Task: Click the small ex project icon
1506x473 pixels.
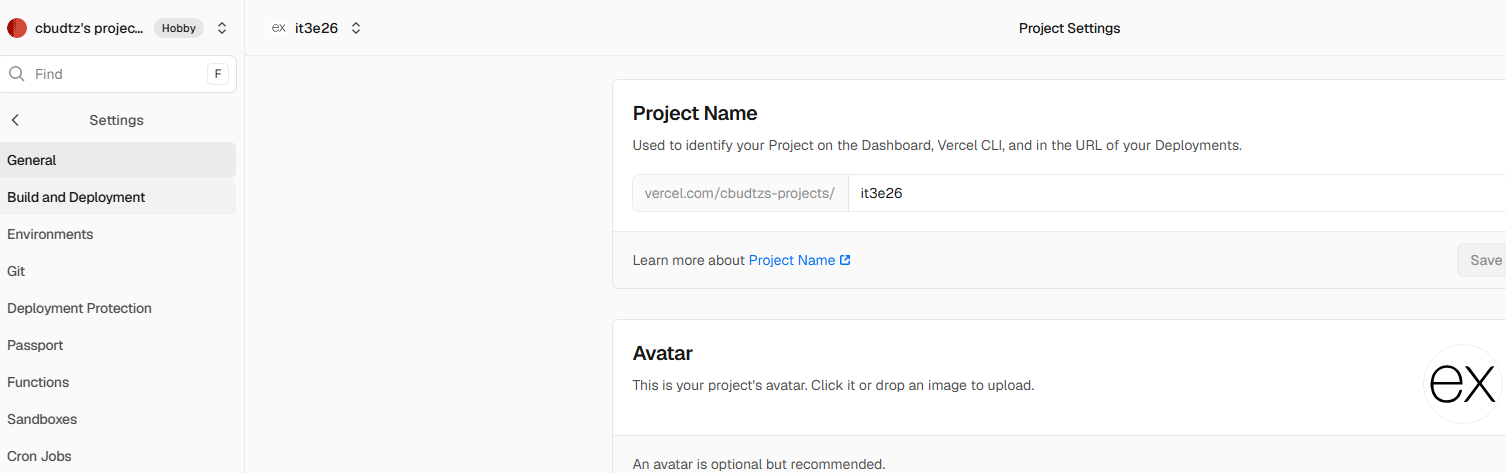Action: click(x=279, y=28)
